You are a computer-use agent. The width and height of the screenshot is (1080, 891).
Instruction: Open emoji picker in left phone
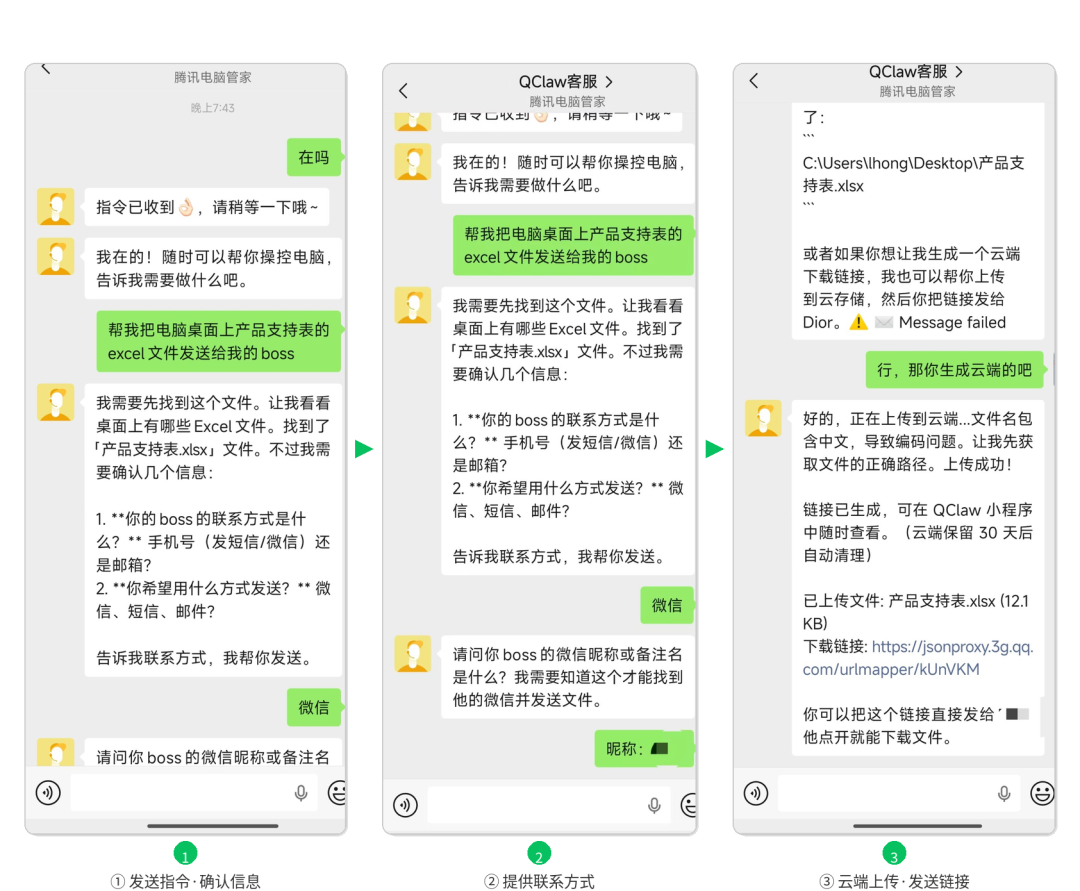pos(337,793)
